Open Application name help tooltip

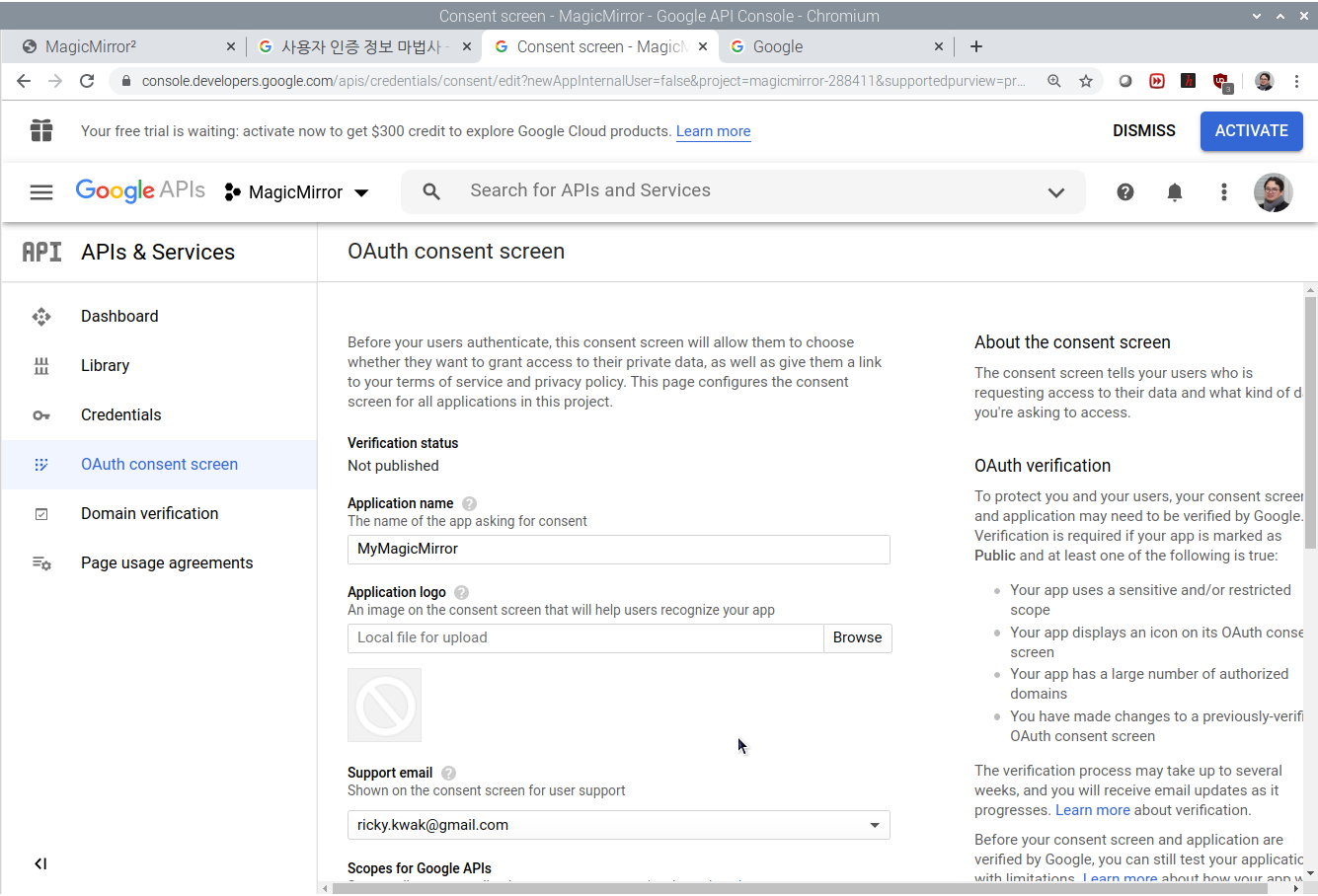click(470, 503)
